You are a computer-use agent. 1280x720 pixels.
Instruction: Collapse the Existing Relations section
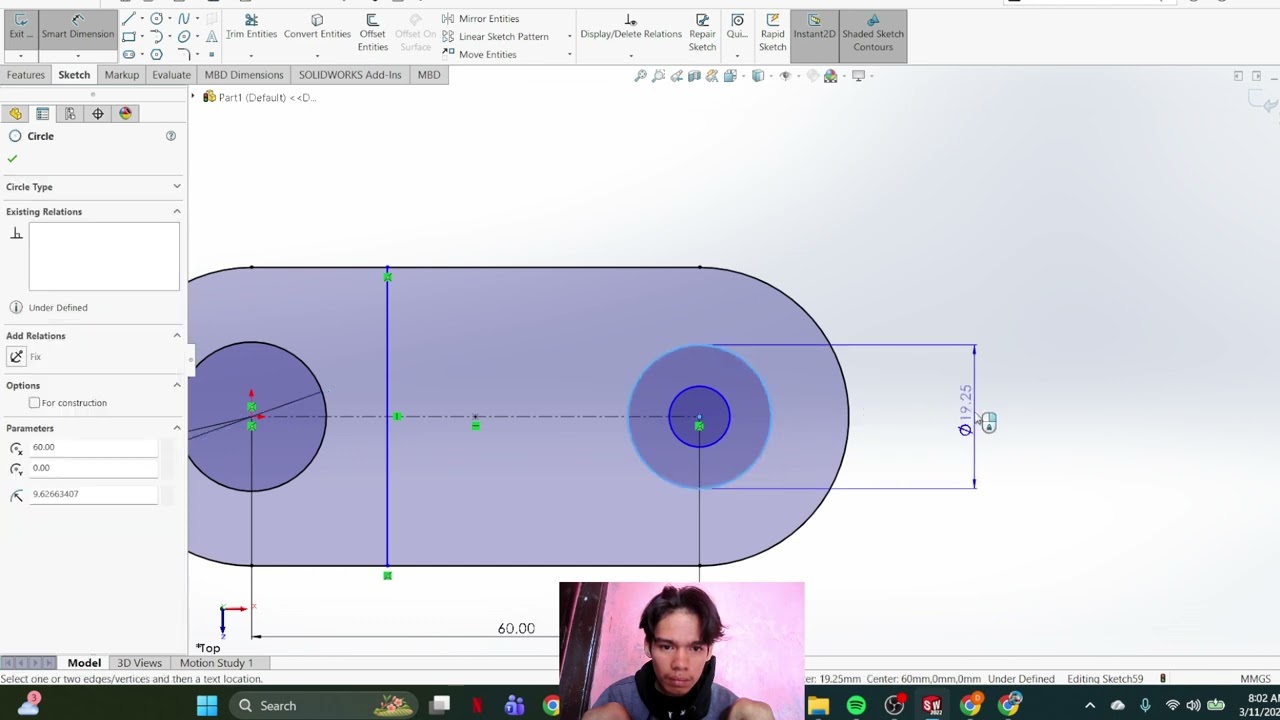tap(177, 212)
